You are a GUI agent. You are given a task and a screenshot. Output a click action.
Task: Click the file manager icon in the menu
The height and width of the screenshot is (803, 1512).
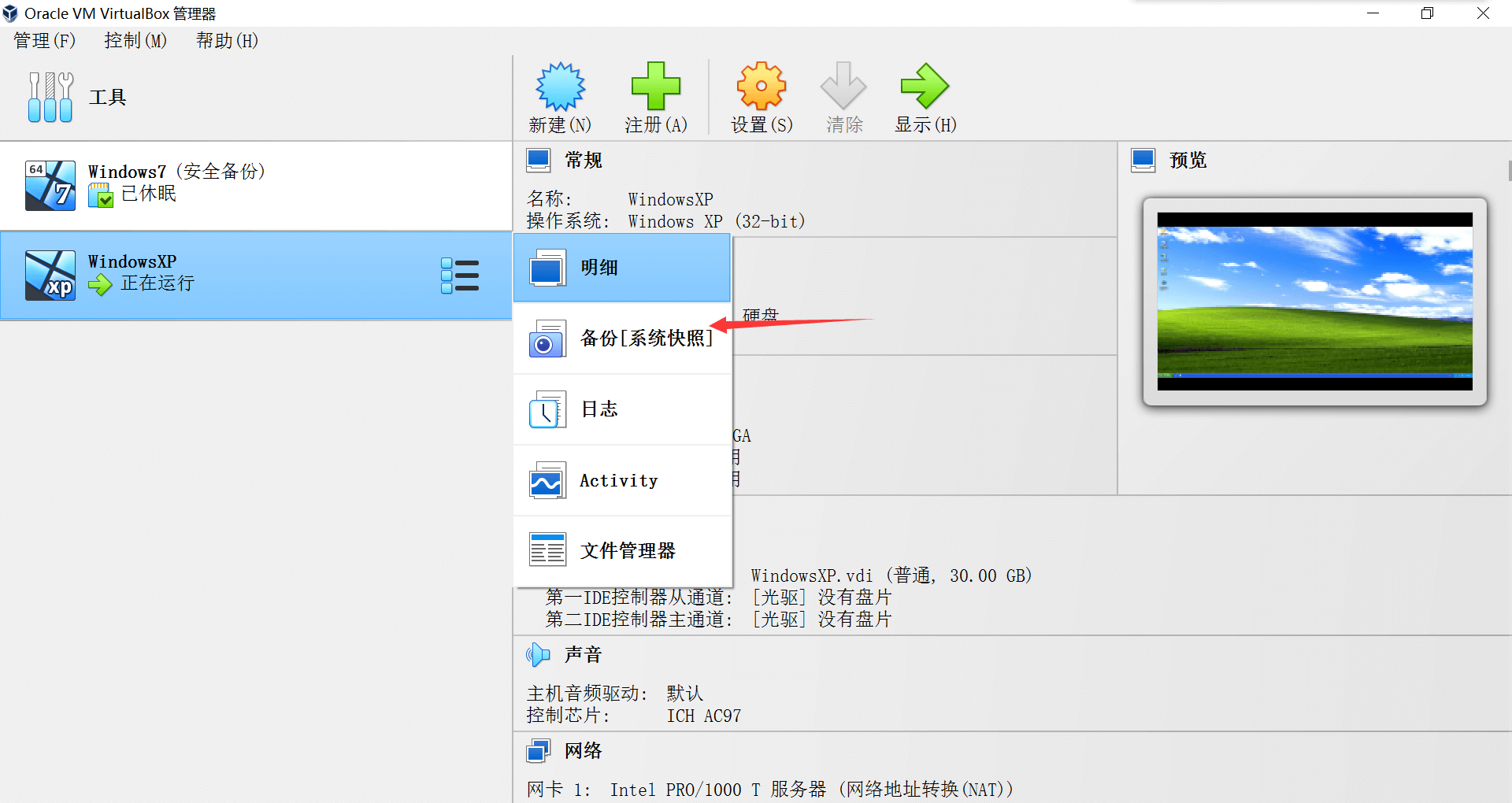(x=547, y=551)
